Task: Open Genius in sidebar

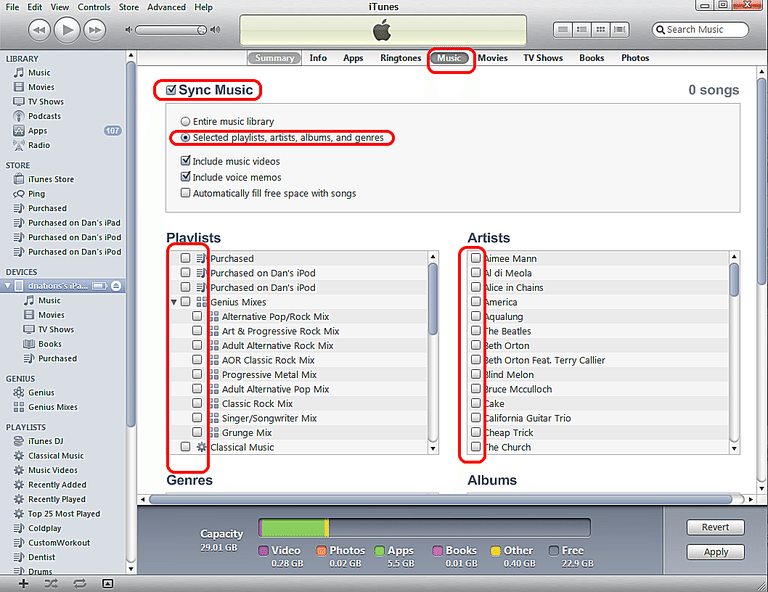Action: click(x=41, y=392)
